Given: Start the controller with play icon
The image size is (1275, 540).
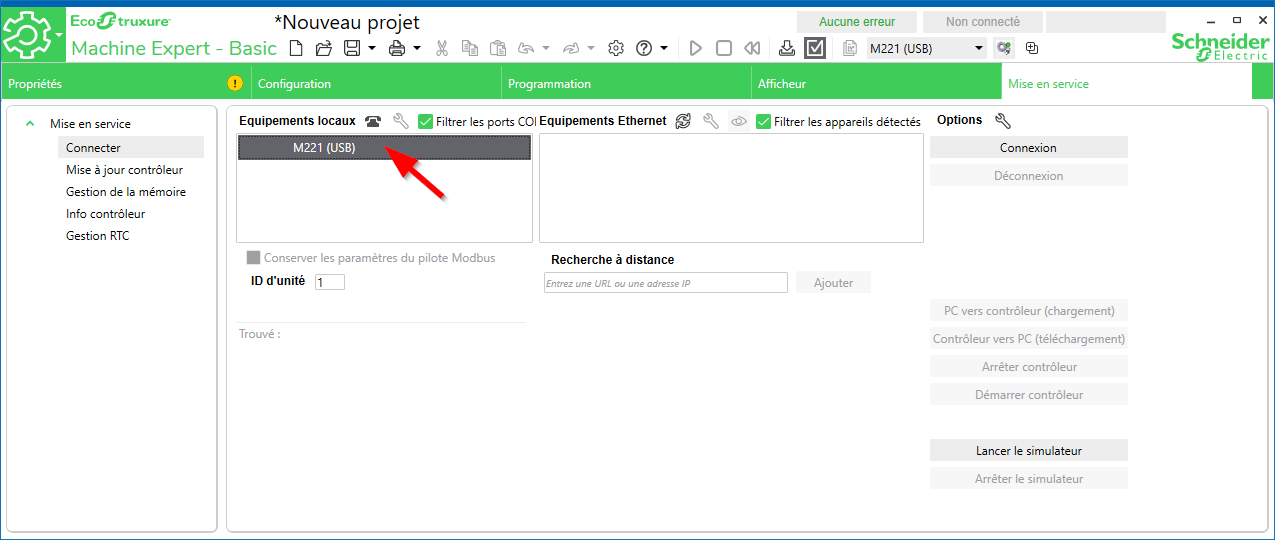Looking at the screenshot, I should click(696, 48).
